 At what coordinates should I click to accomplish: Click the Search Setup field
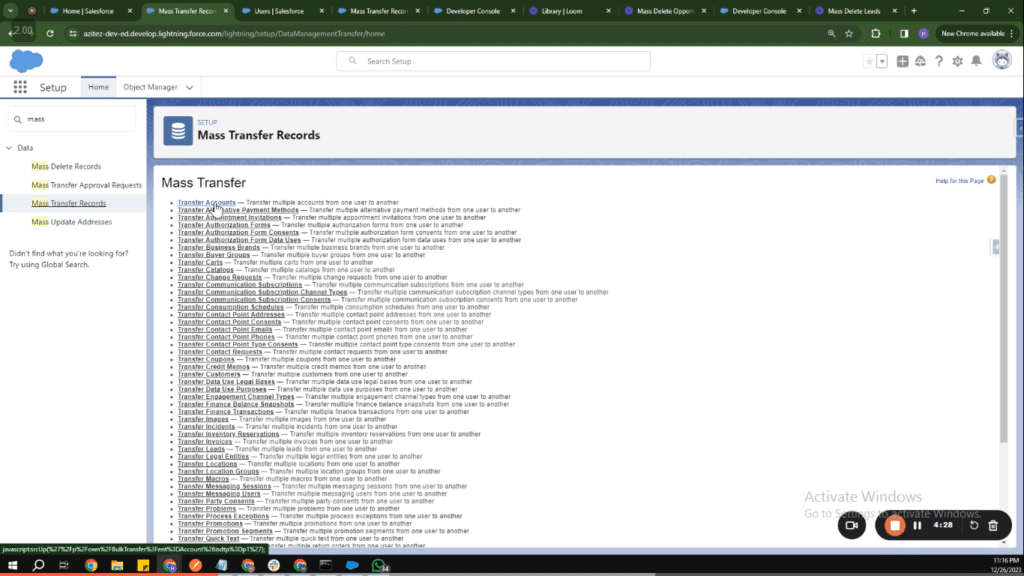[x=493, y=61]
